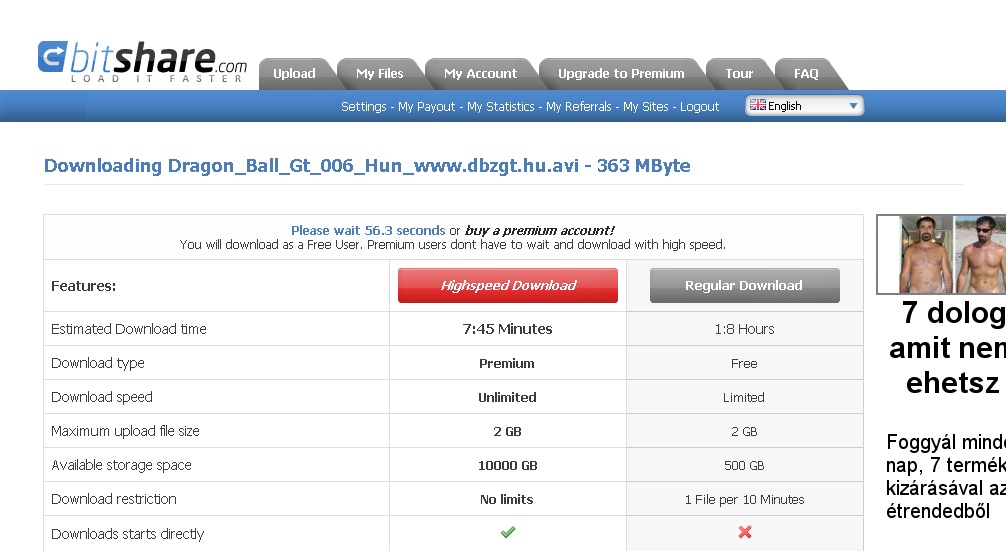Click the green checkmark in Downloads starts directly row

coord(507,532)
